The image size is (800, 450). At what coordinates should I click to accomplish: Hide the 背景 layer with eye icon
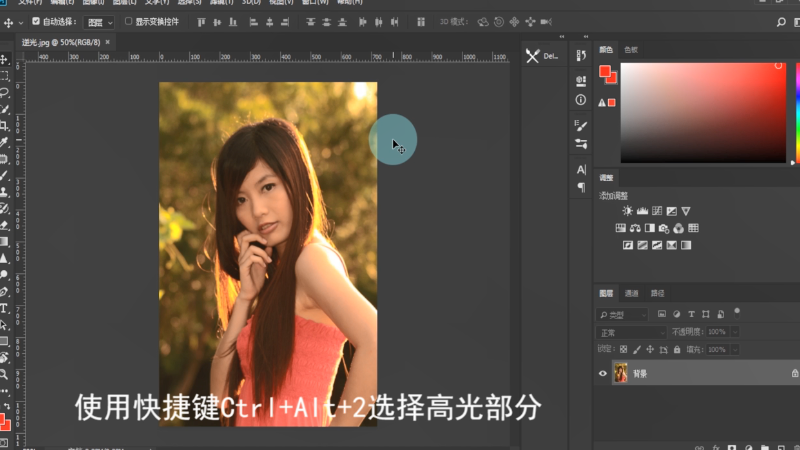(603, 373)
